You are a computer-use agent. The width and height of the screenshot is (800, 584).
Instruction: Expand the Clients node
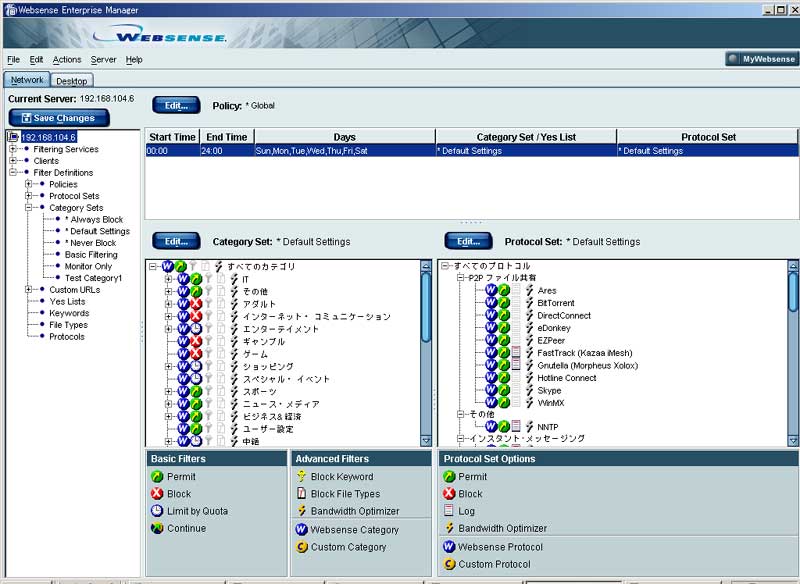point(13,161)
